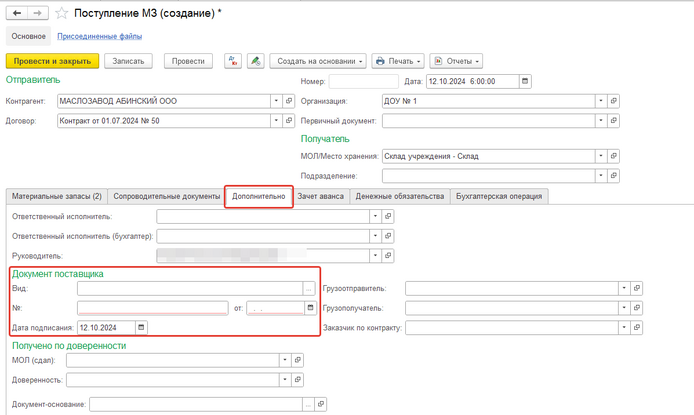This screenshot has width=694, height=415.
Task: Click into the Номер input field
Action: point(363,81)
